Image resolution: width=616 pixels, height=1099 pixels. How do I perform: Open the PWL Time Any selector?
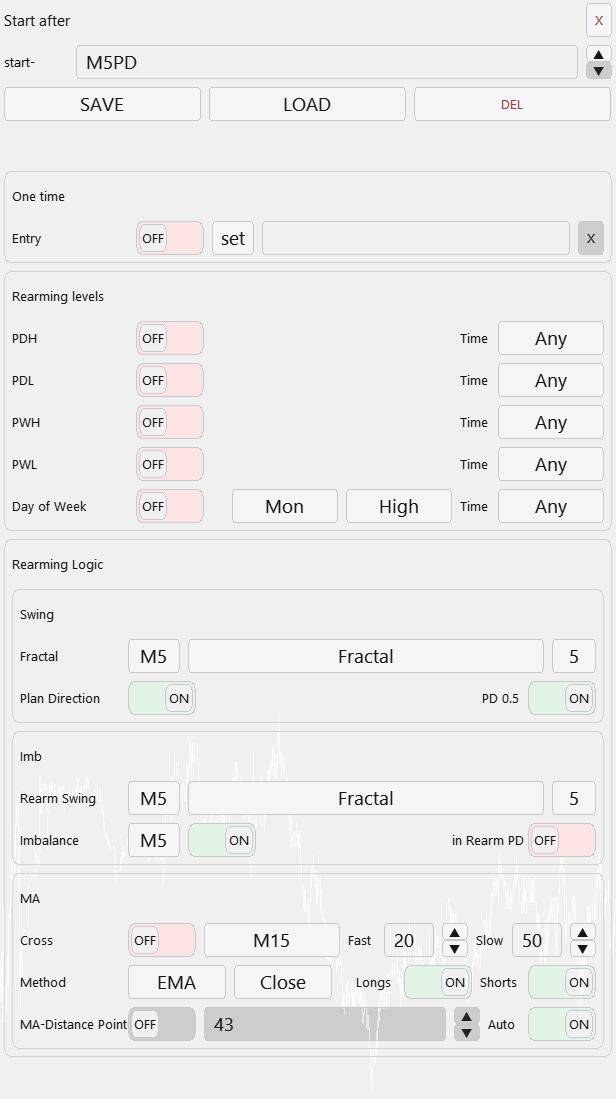point(550,465)
